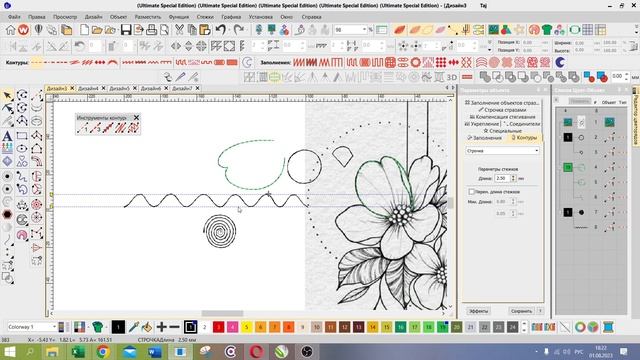640x360 pixels.
Task: Open the zoom percentage dropdown
Action: 364,30
